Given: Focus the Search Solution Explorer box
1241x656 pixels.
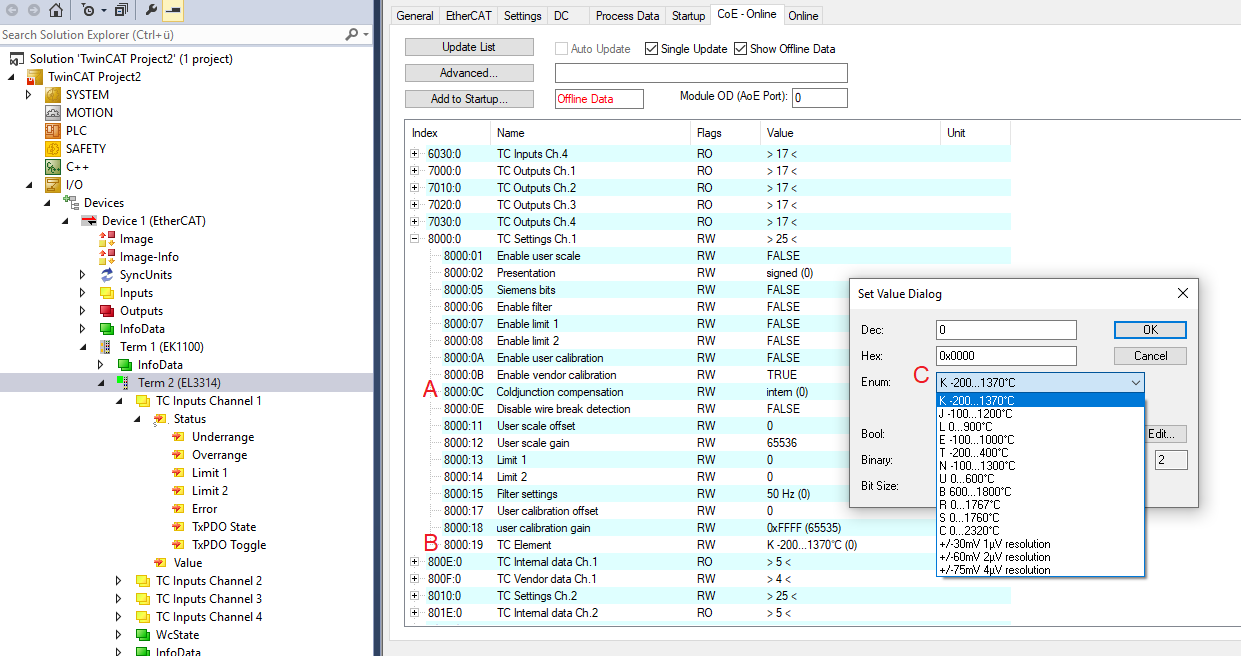Looking at the screenshot, I should point(172,34).
